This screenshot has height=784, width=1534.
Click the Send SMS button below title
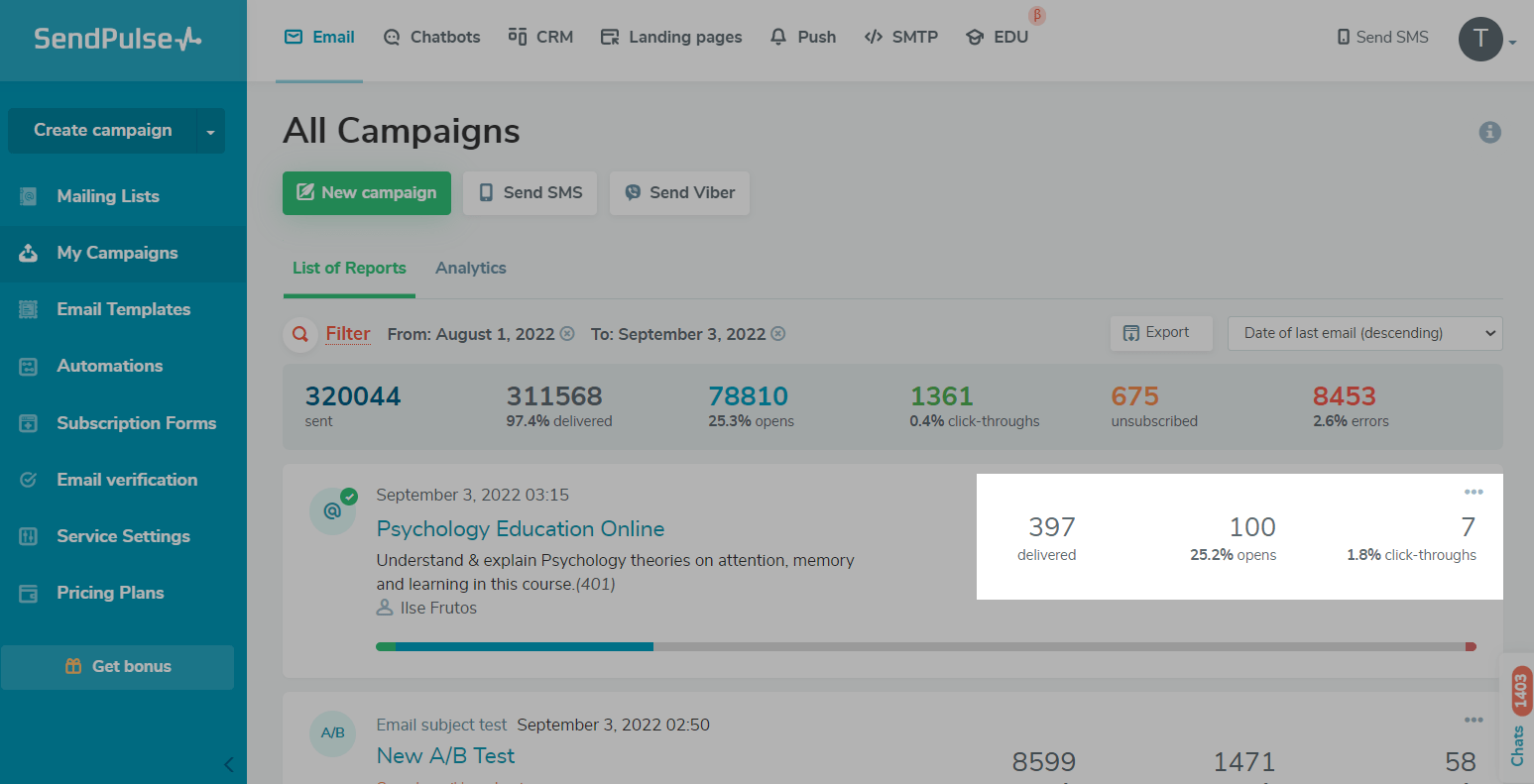coord(531,193)
